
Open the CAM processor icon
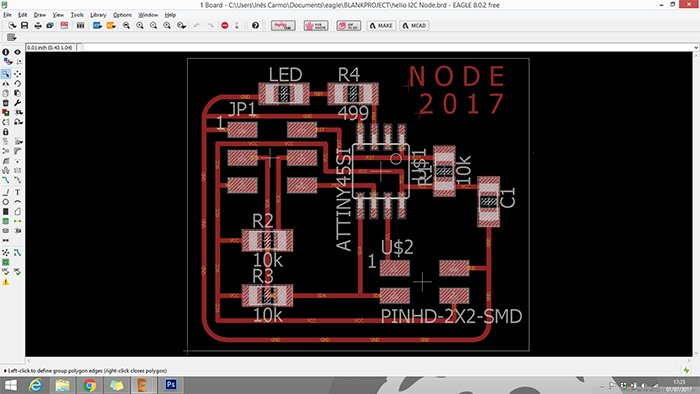(50, 25)
